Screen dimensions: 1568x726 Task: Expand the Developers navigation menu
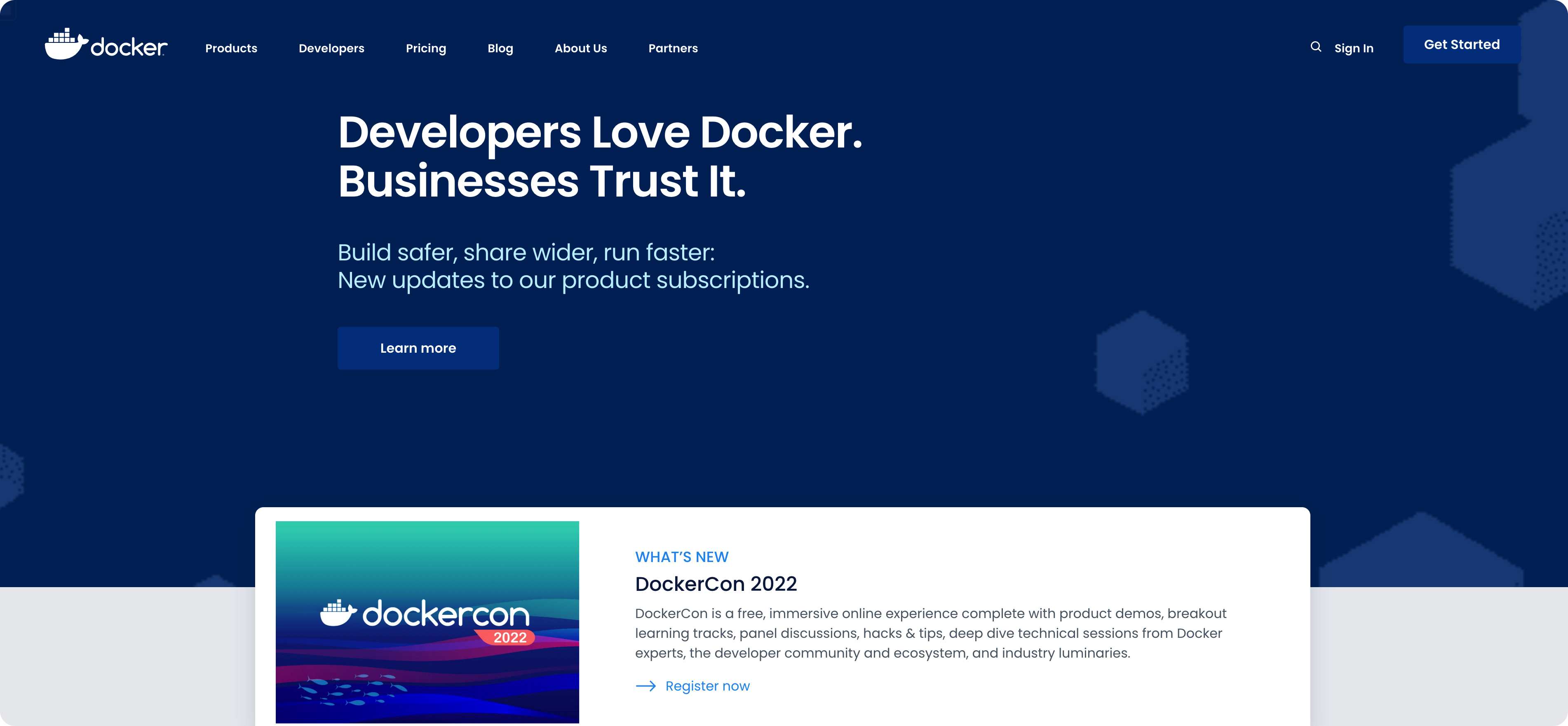(332, 48)
